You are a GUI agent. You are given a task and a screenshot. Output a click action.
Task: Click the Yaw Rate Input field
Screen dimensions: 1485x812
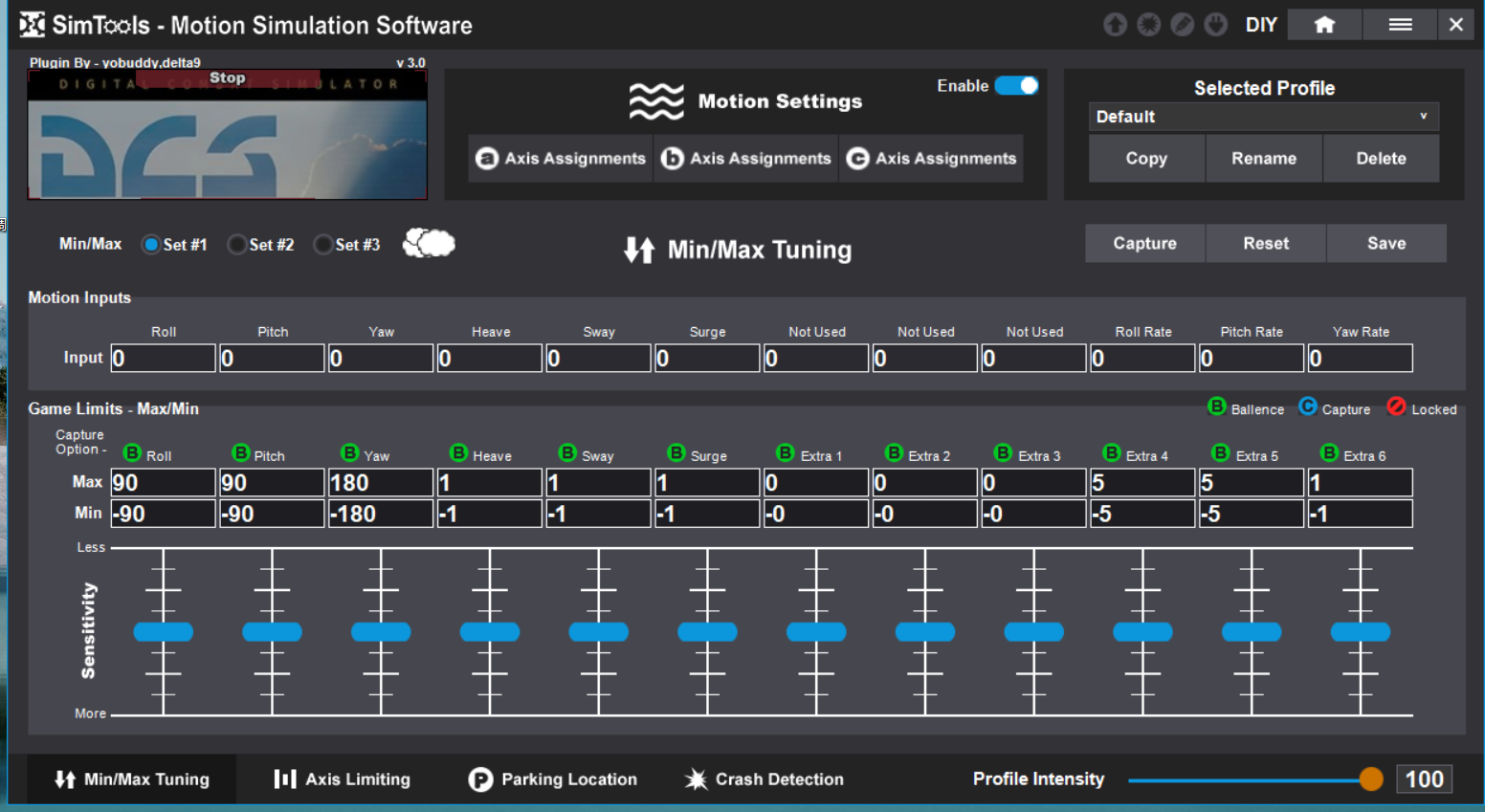click(x=1360, y=358)
